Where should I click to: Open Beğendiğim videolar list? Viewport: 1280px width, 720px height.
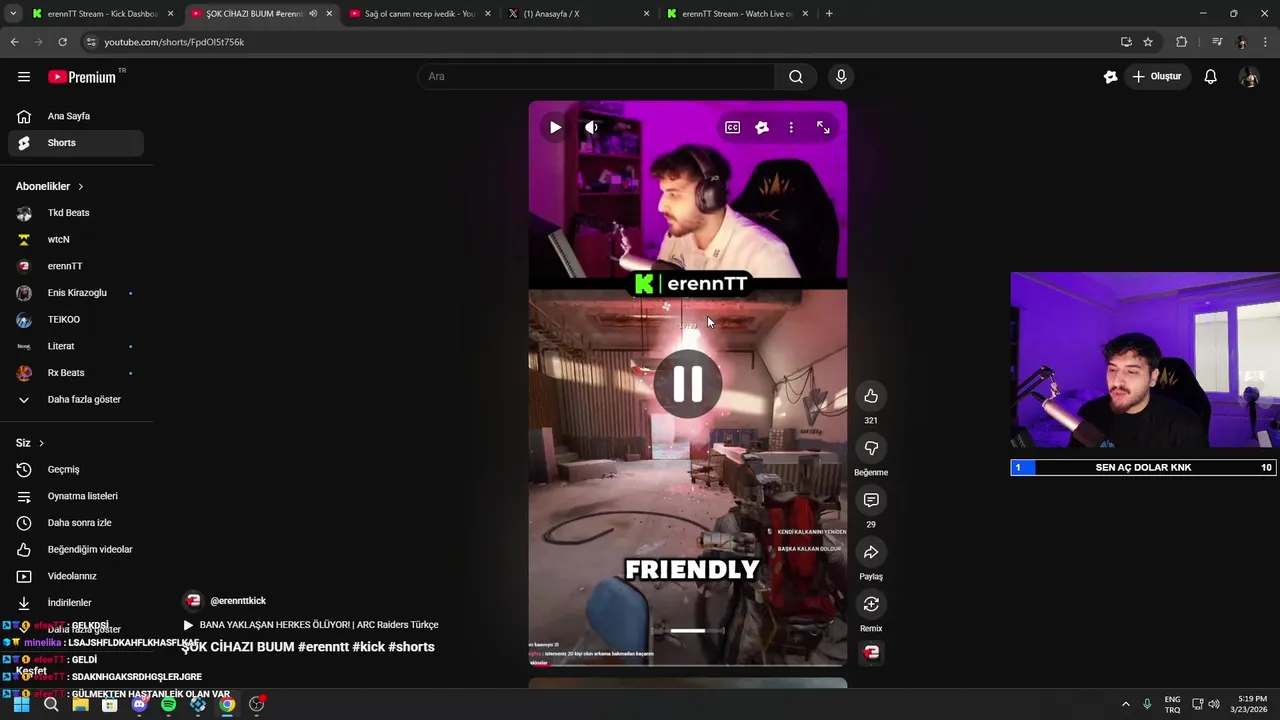[x=76, y=550]
